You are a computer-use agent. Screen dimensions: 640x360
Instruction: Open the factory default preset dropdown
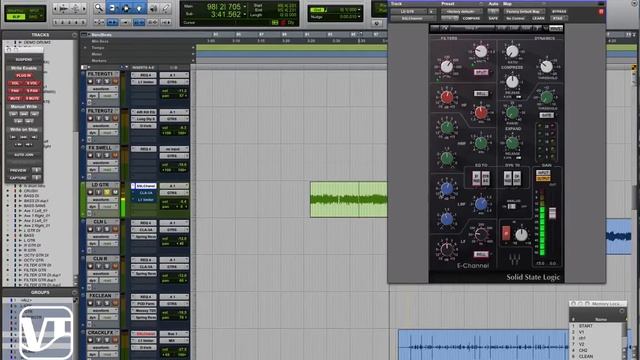462,12
